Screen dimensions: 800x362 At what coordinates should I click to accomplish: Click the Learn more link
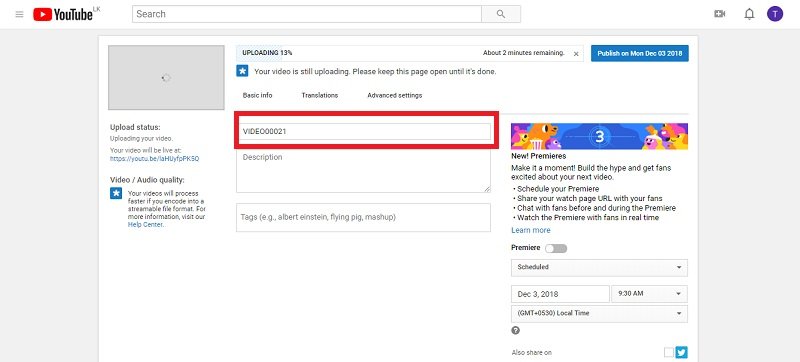point(531,230)
